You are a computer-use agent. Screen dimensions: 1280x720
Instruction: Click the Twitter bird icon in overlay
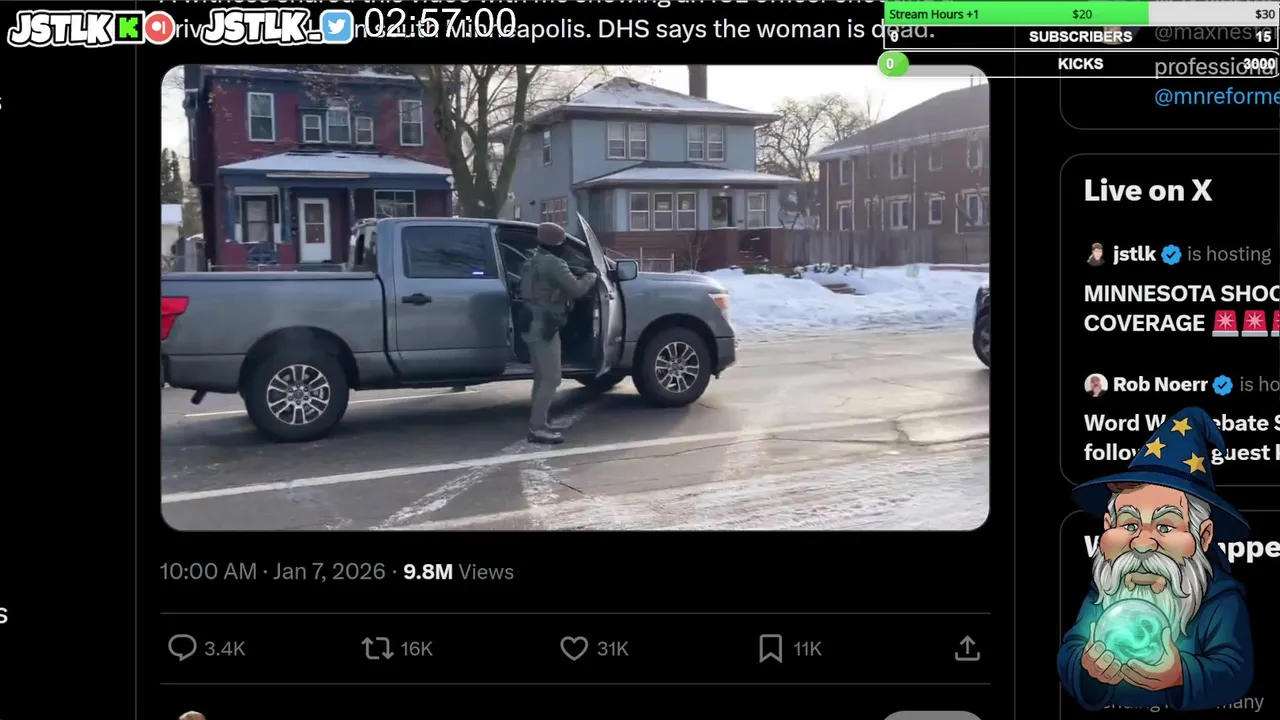[337, 27]
